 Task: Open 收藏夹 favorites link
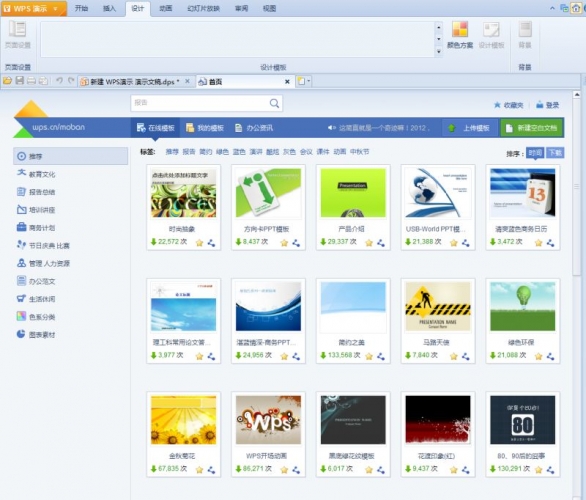point(509,105)
